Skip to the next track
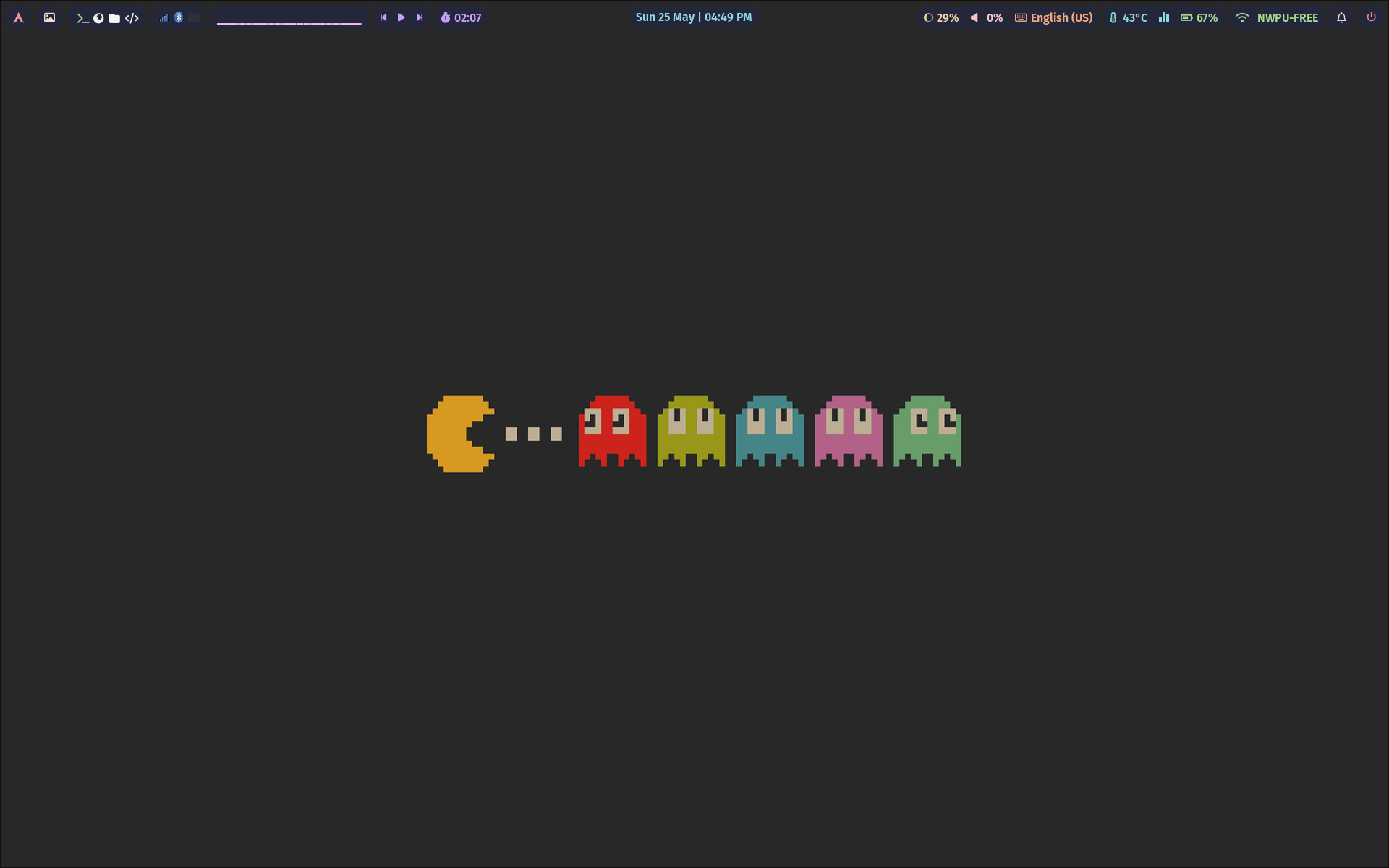1389x868 pixels. point(420,17)
